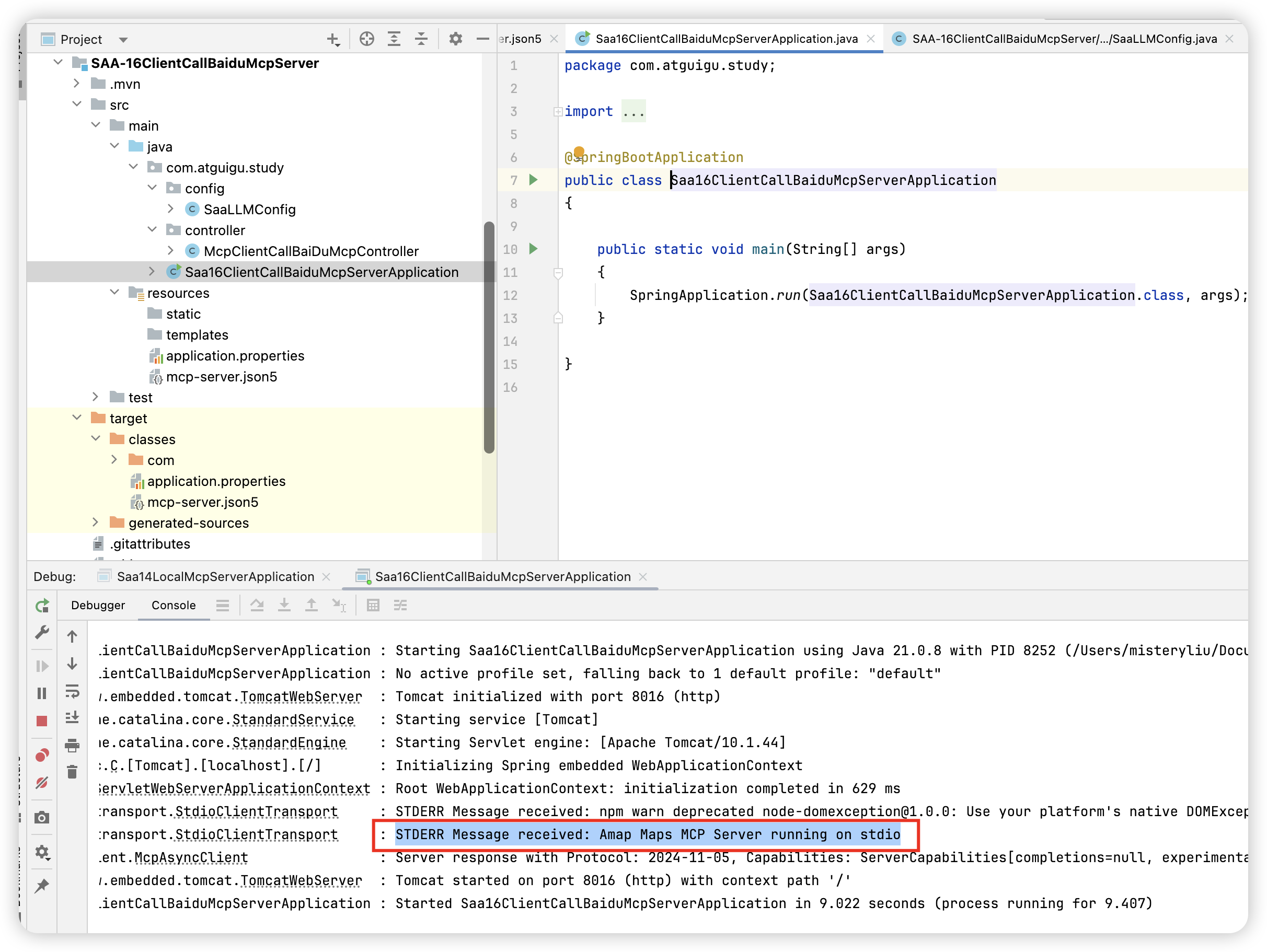Click the Project tree vertical scrollbar
1267x952 pixels.
(489, 338)
